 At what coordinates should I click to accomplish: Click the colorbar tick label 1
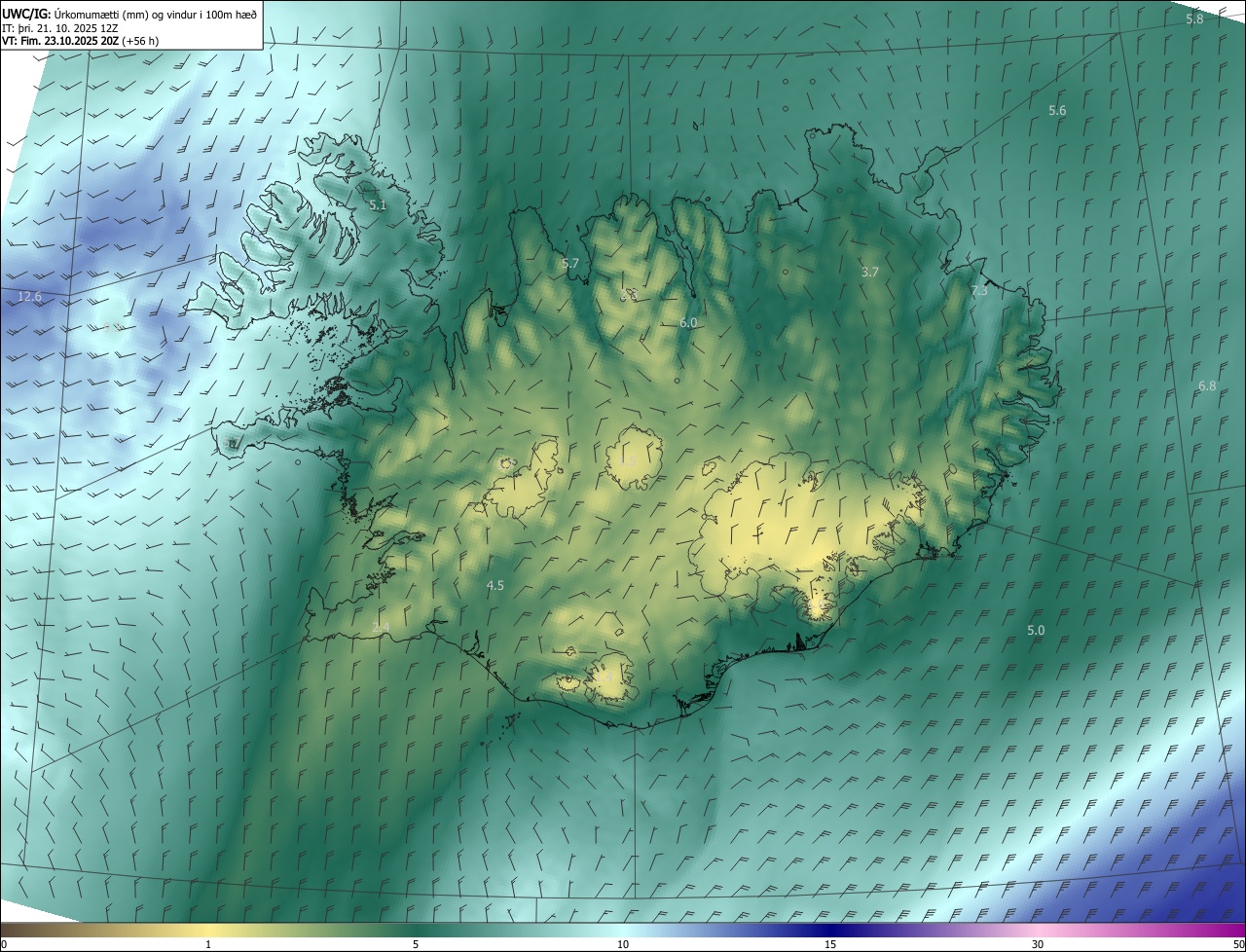coord(208,945)
